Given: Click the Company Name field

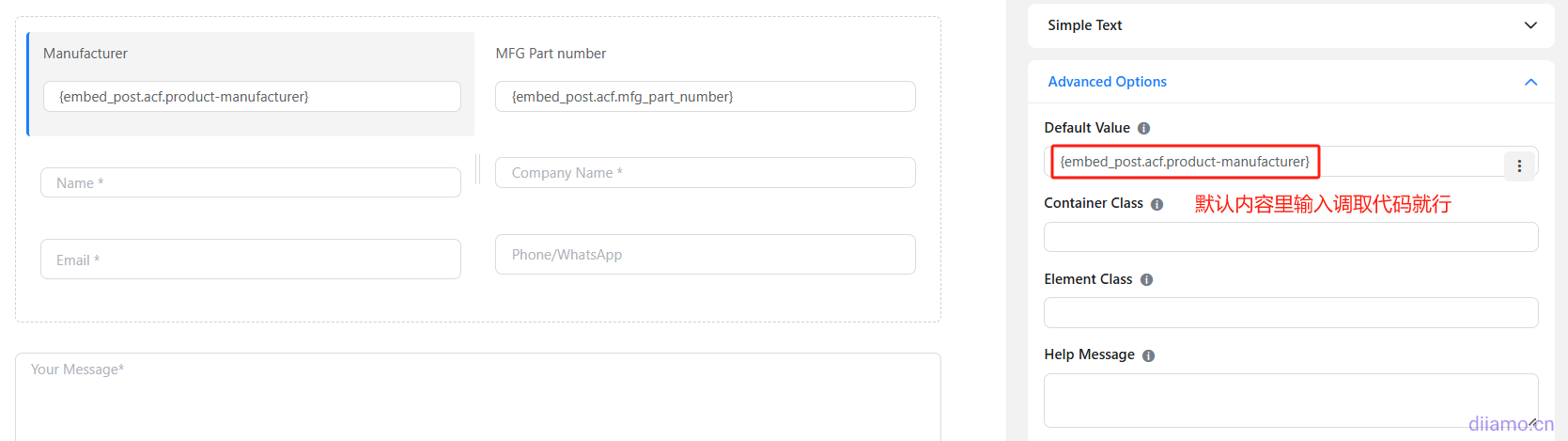Looking at the screenshot, I should 705,173.
